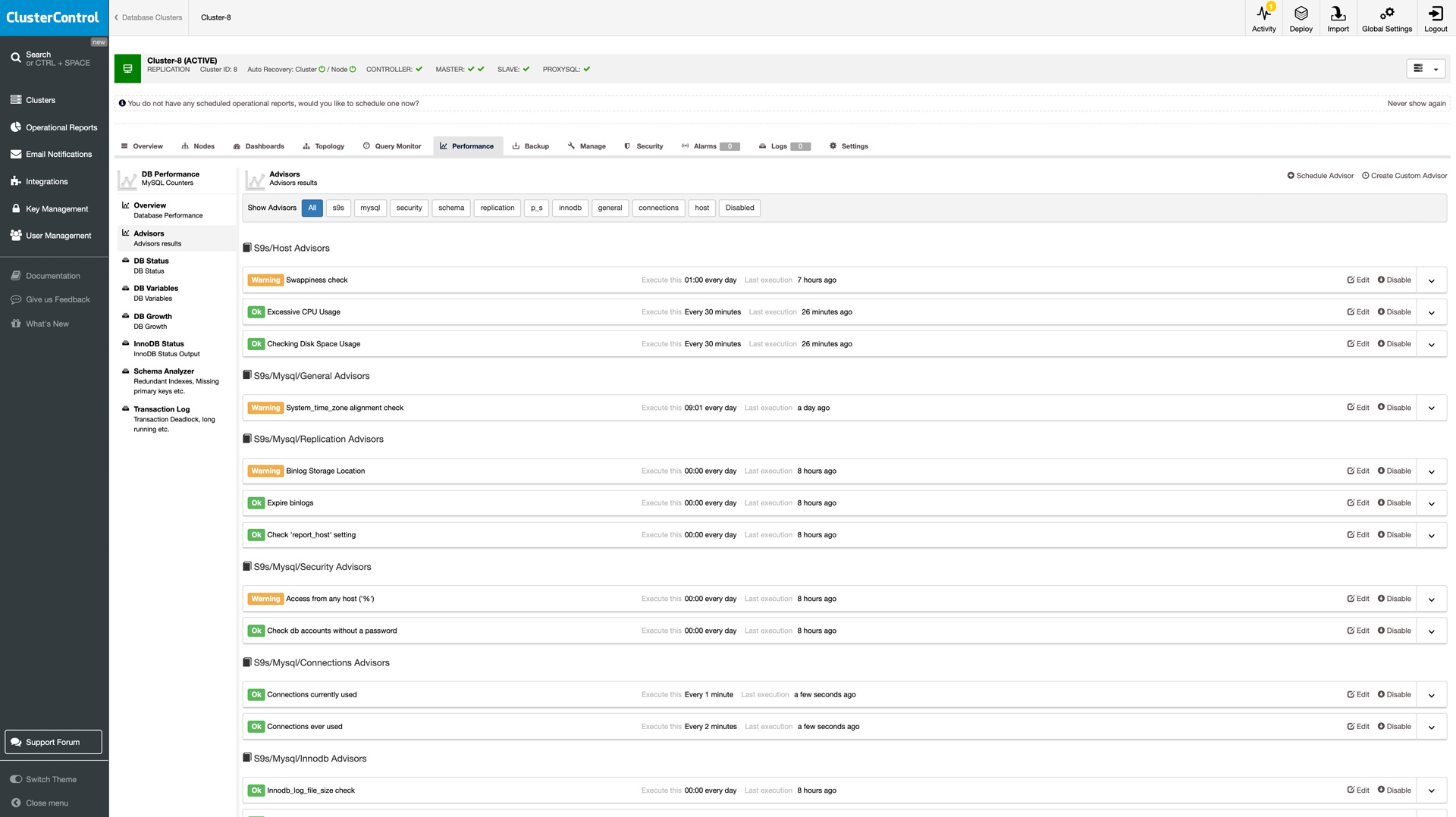Filter advisors by security
The height and width of the screenshot is (817, 1456).
(409, 208)
